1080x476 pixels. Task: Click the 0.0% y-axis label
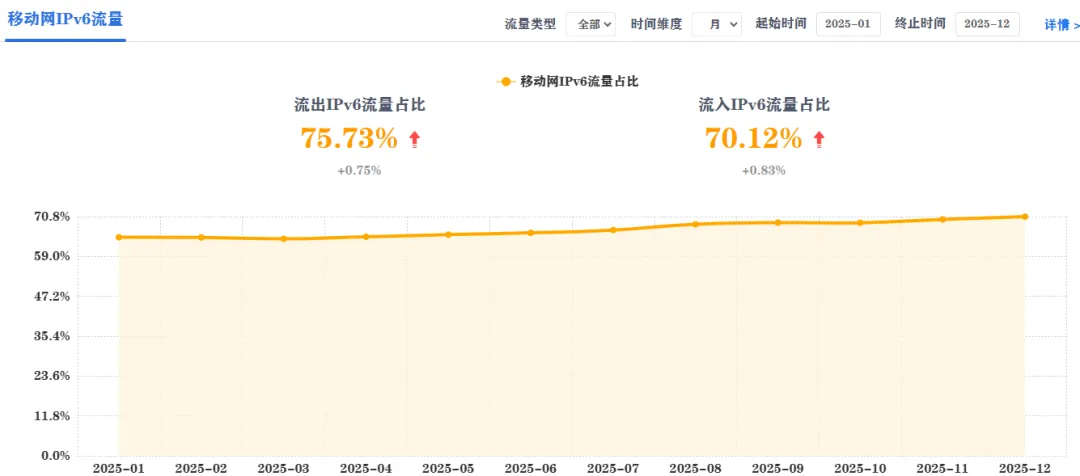point(56,455)
